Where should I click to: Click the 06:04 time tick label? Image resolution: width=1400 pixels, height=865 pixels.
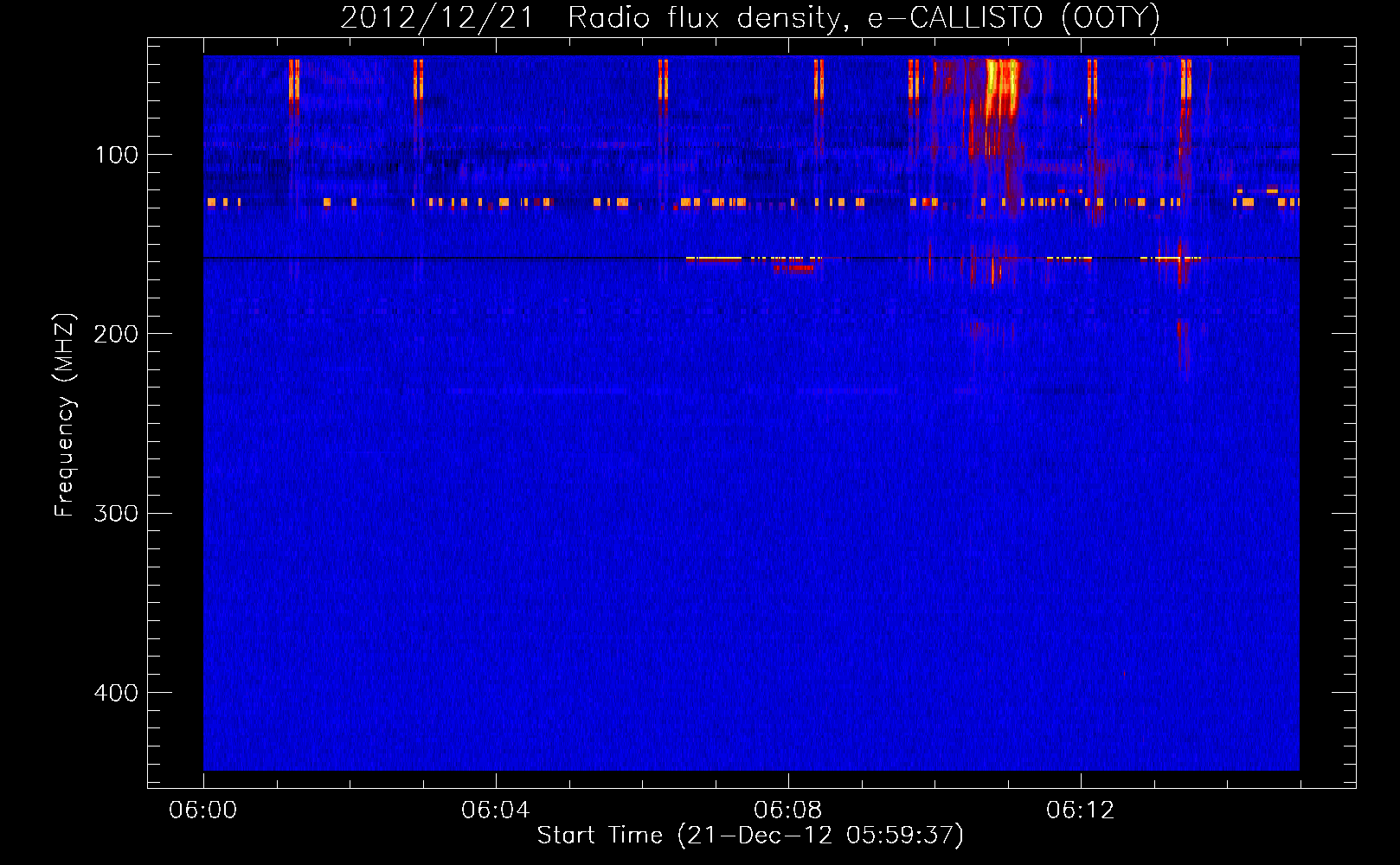[496, 811]
